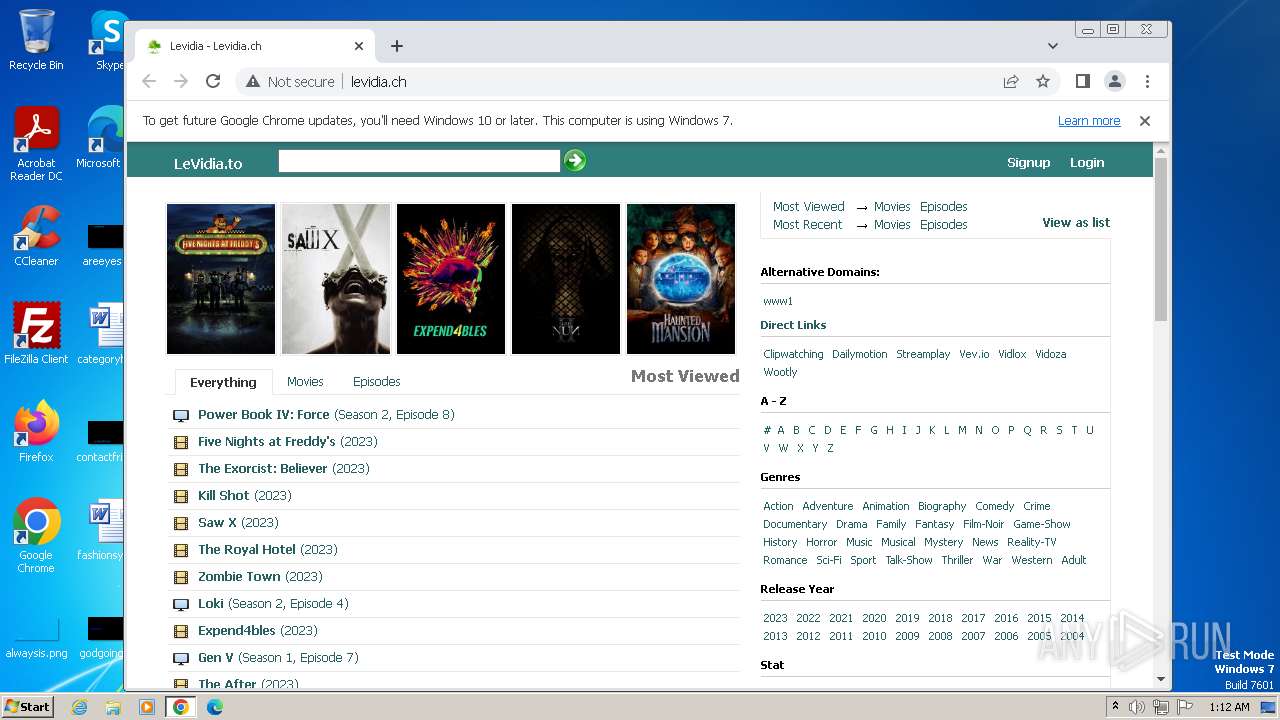1280x720 pixels.
Task: Share this page icon in address bar
Action: pos(1011,82)
